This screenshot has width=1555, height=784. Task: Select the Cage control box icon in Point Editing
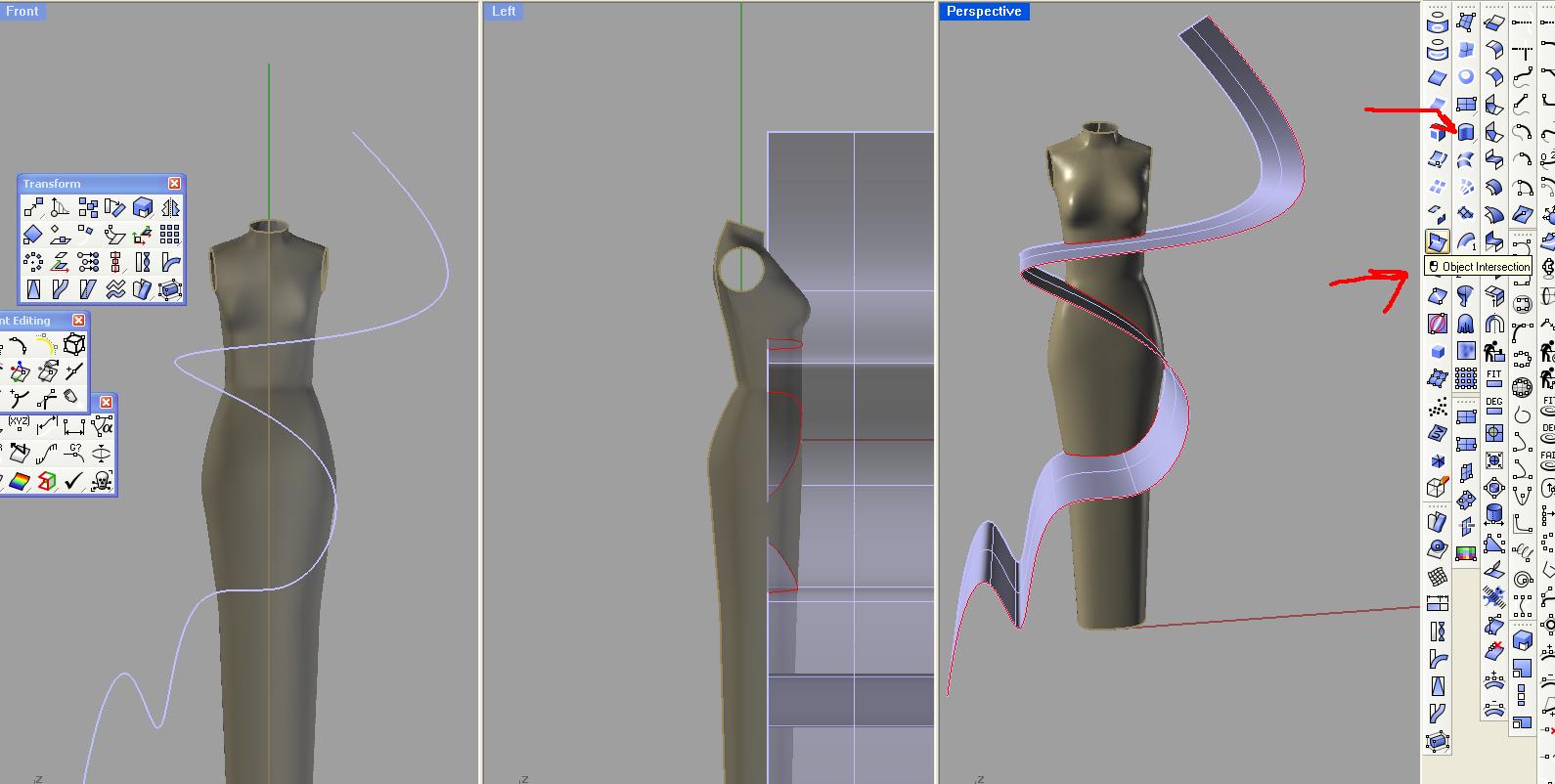click(x=73, y=344)
